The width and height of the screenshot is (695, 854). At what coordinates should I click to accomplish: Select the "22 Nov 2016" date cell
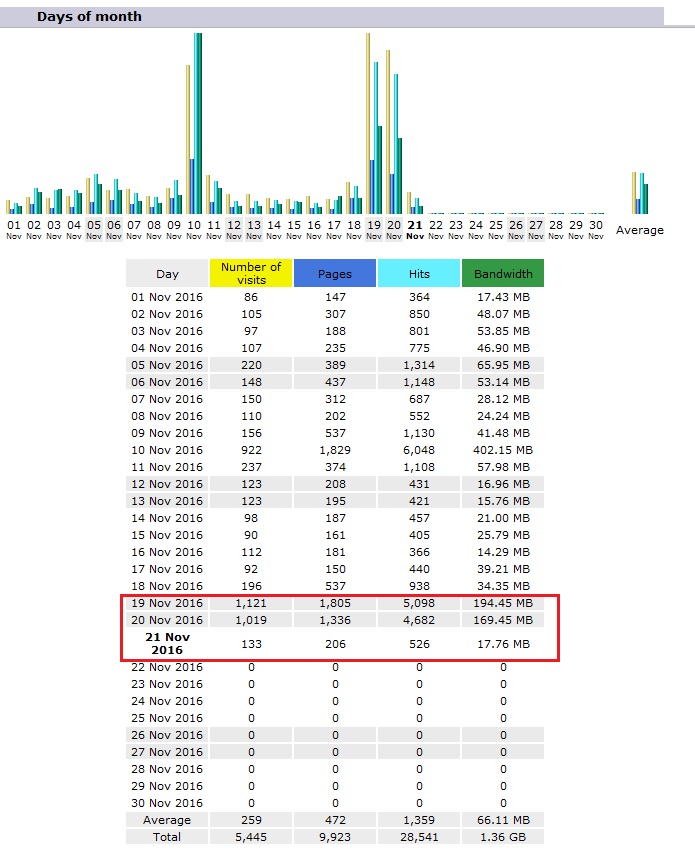pyautogui.click(x=167, y=667)
